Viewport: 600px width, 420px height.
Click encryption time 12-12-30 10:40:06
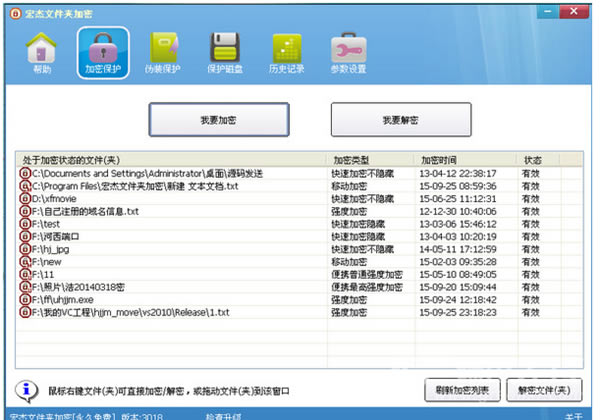458,211
